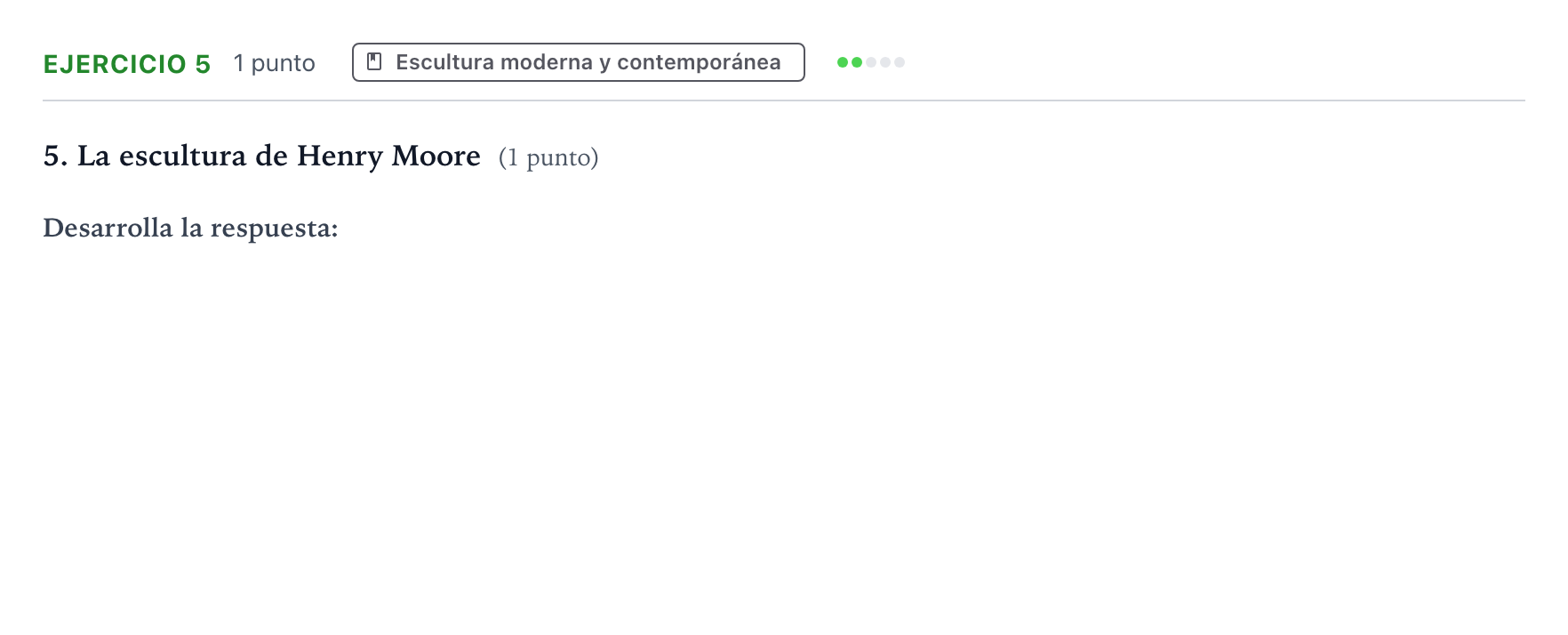This screenshot has height=635, width=1568.
Task: Click the first green difficulty dot
Action: (843, 62)
